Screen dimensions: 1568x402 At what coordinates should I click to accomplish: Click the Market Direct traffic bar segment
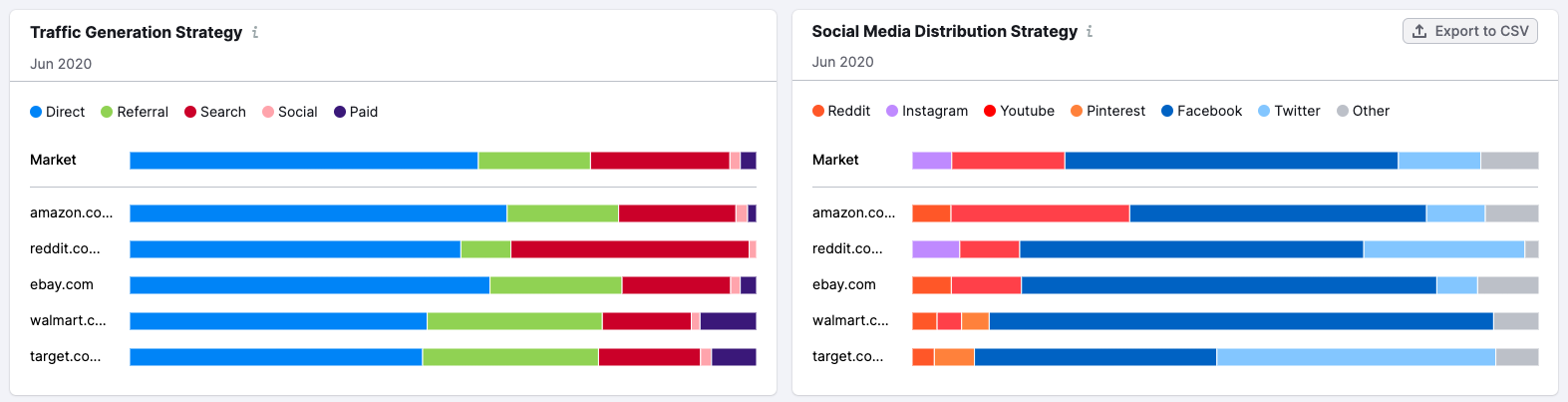point(304,161)
